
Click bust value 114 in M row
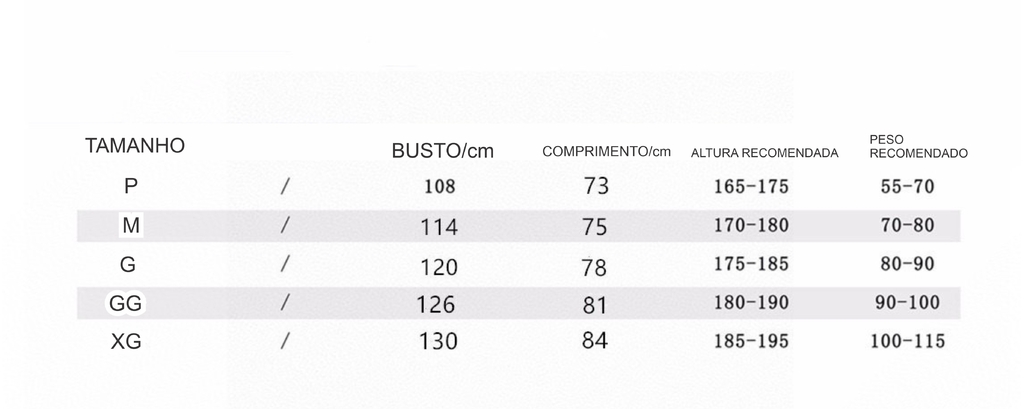click(x=438, y=227)
